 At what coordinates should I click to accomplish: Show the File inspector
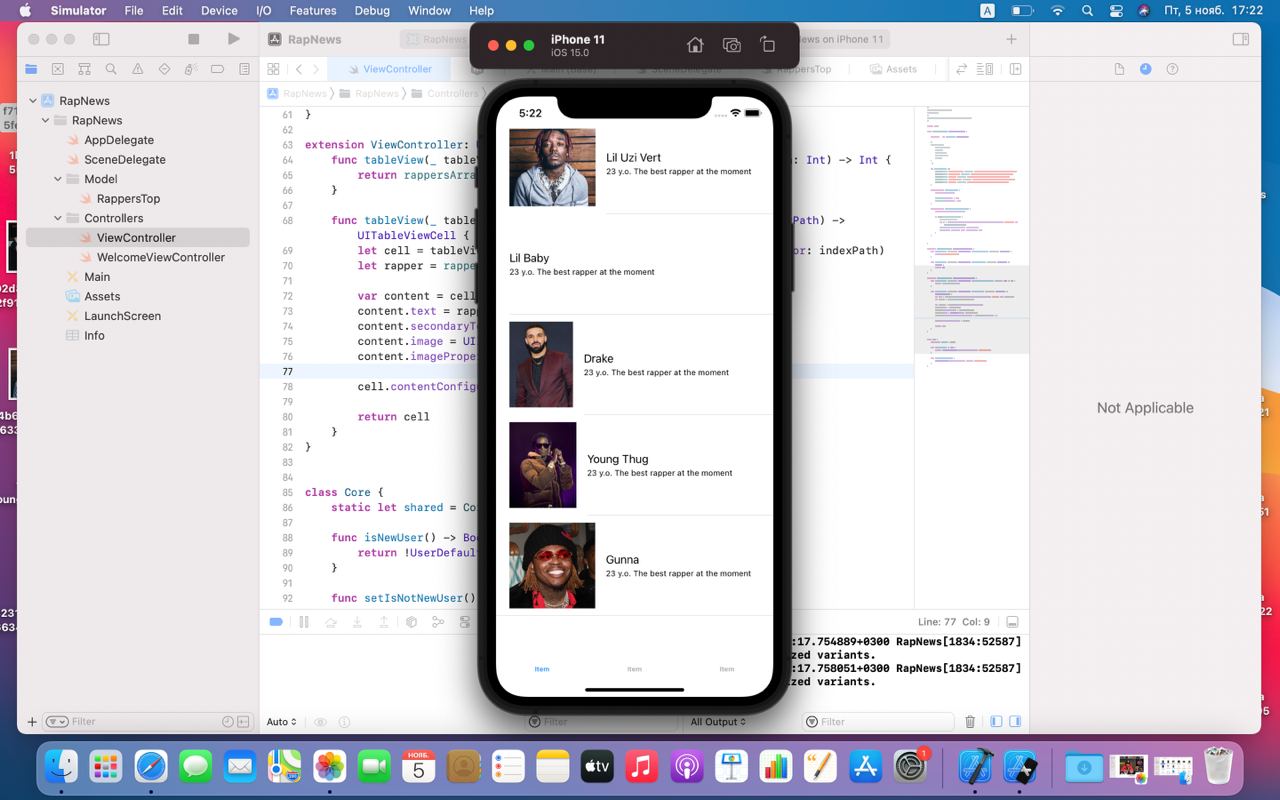pyautogui.click(x=1120, y=69)
